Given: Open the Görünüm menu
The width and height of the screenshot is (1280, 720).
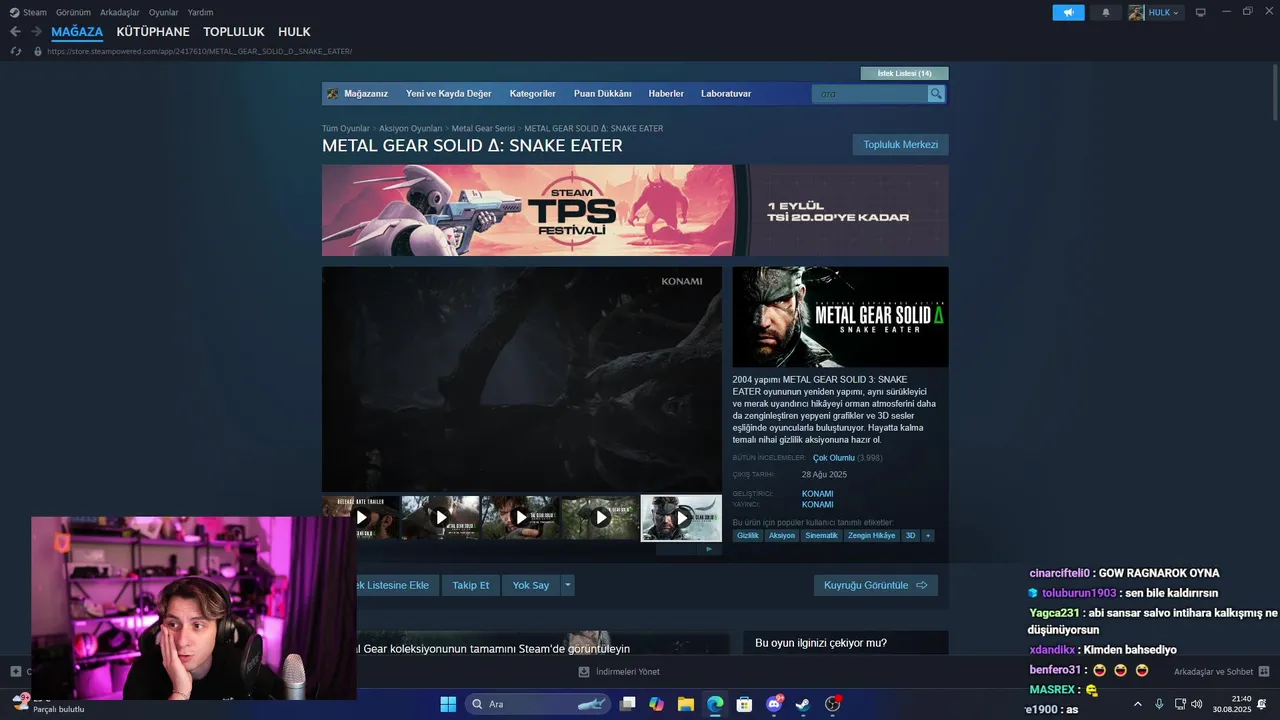Looking at the screenshot, I should click(x=73, y=12).
